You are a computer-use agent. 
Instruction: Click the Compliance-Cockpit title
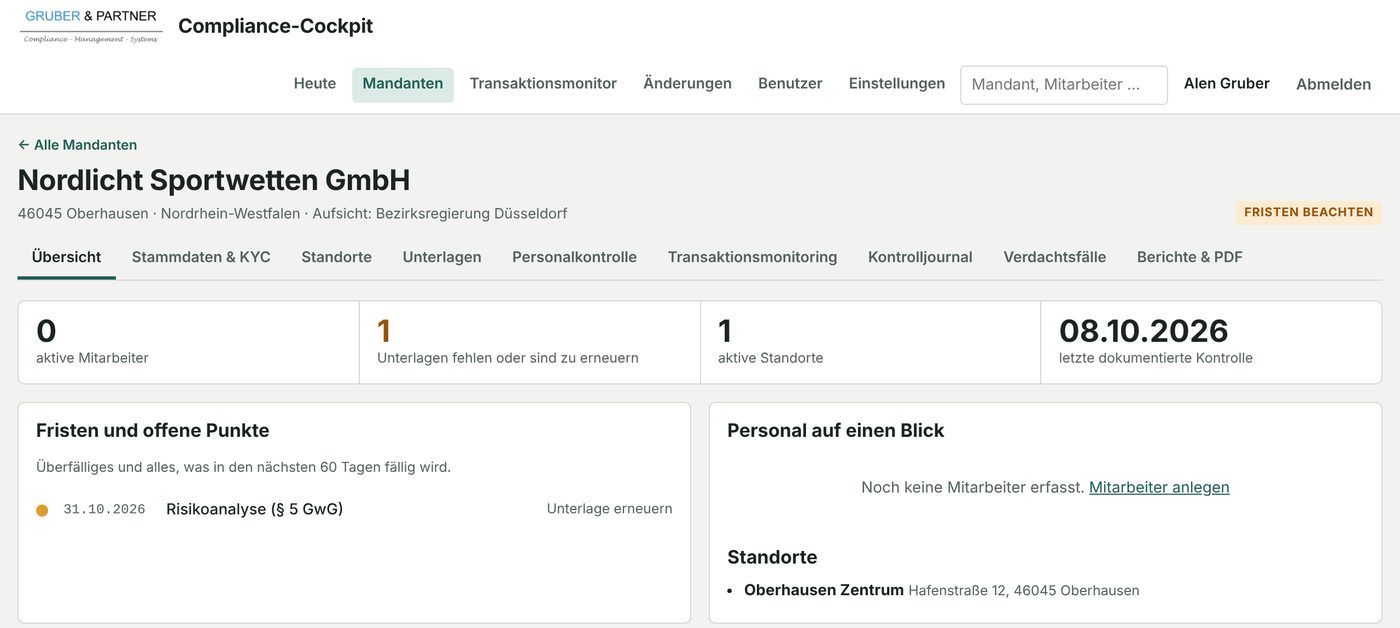tap(275, 26)
